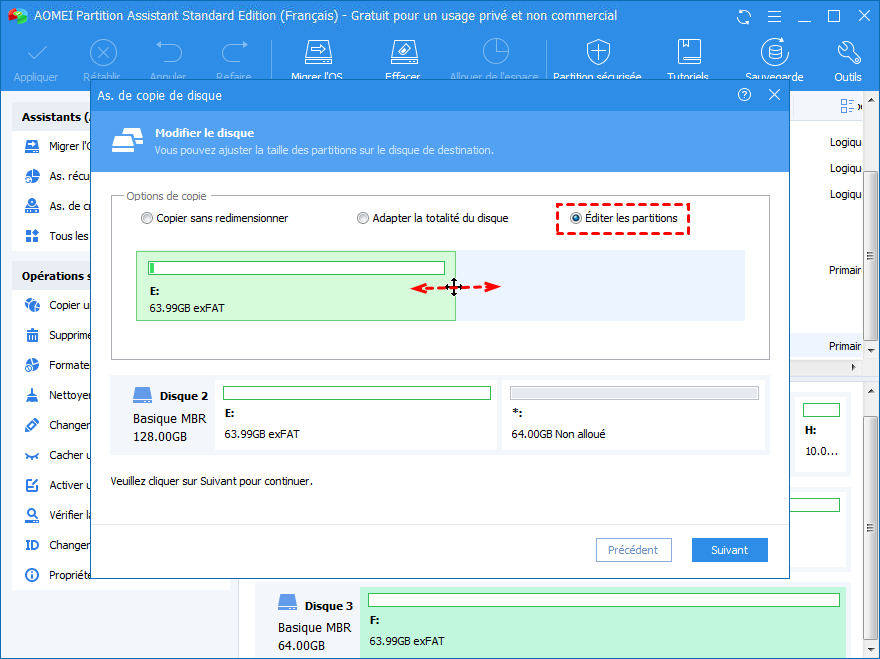Open the Tutoriels book icon
Screen dimensions: 880x659
tap(688, 53)
